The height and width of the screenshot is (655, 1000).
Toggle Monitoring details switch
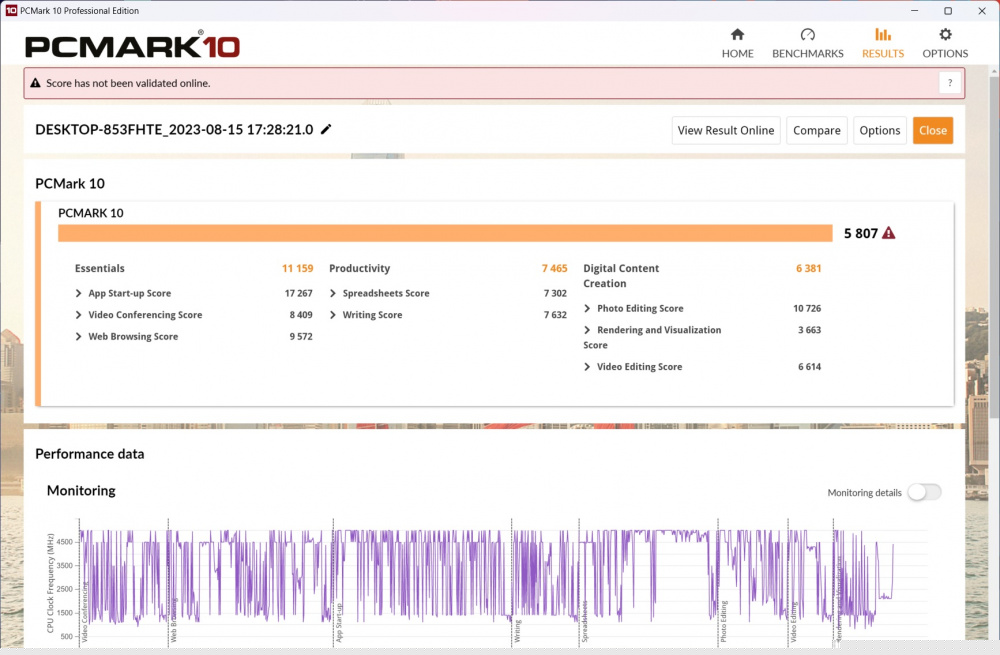pos(924,492)
